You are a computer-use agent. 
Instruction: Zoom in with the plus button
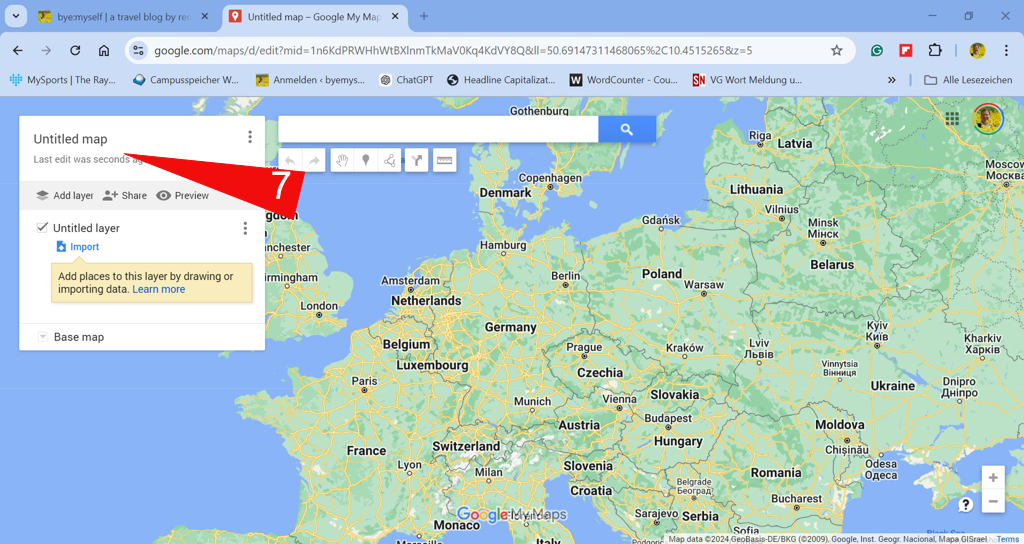point(993,477)
